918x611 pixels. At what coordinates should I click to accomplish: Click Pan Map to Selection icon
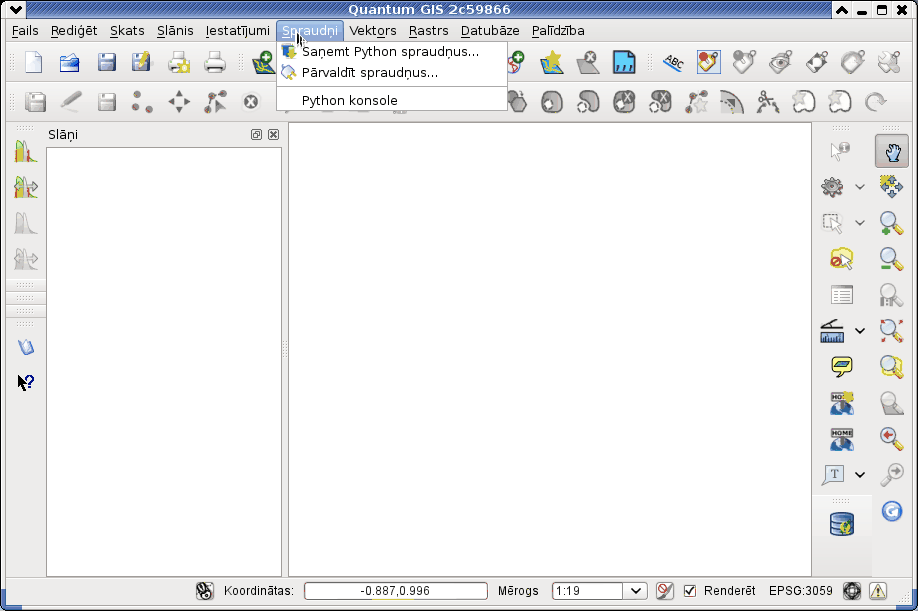(x=892, y=187)
